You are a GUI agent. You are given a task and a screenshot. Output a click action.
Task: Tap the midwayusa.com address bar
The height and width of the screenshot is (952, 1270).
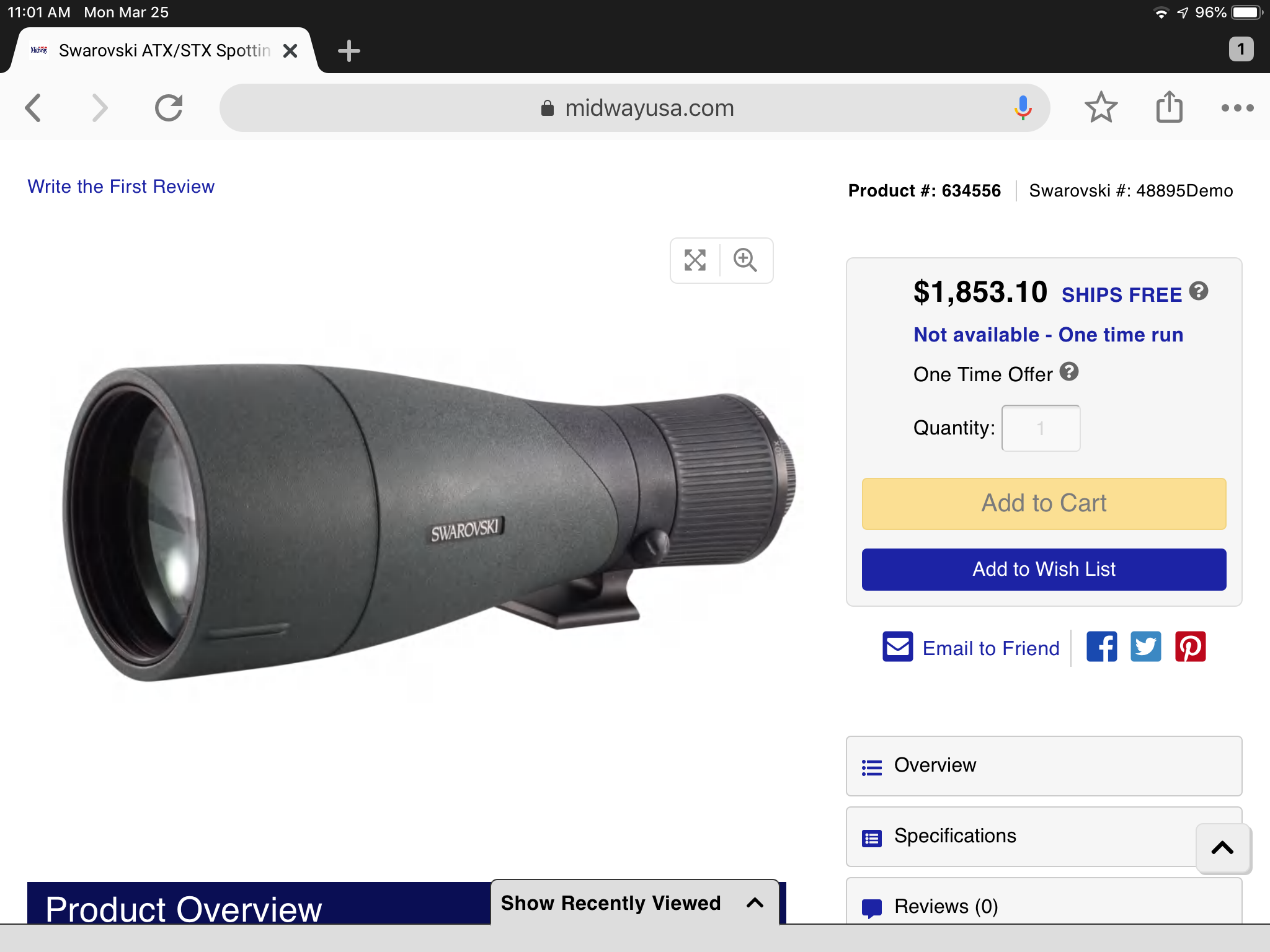coord(634,108)
